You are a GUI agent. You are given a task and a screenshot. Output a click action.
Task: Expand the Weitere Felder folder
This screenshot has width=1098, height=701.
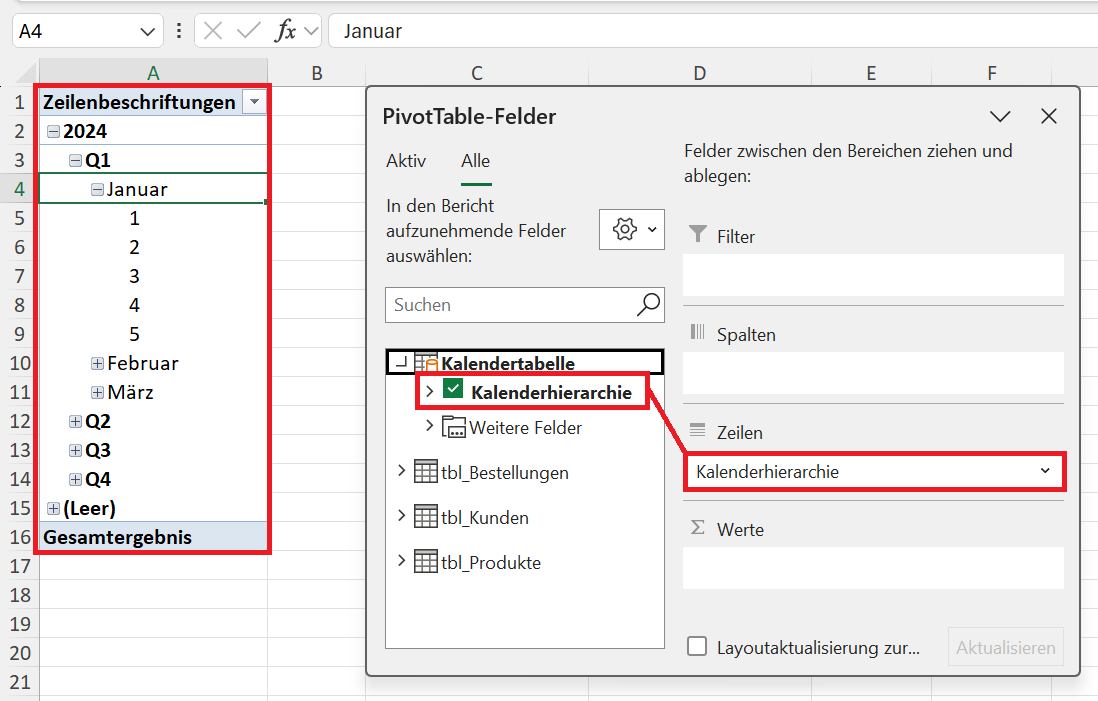click(430, 426)
